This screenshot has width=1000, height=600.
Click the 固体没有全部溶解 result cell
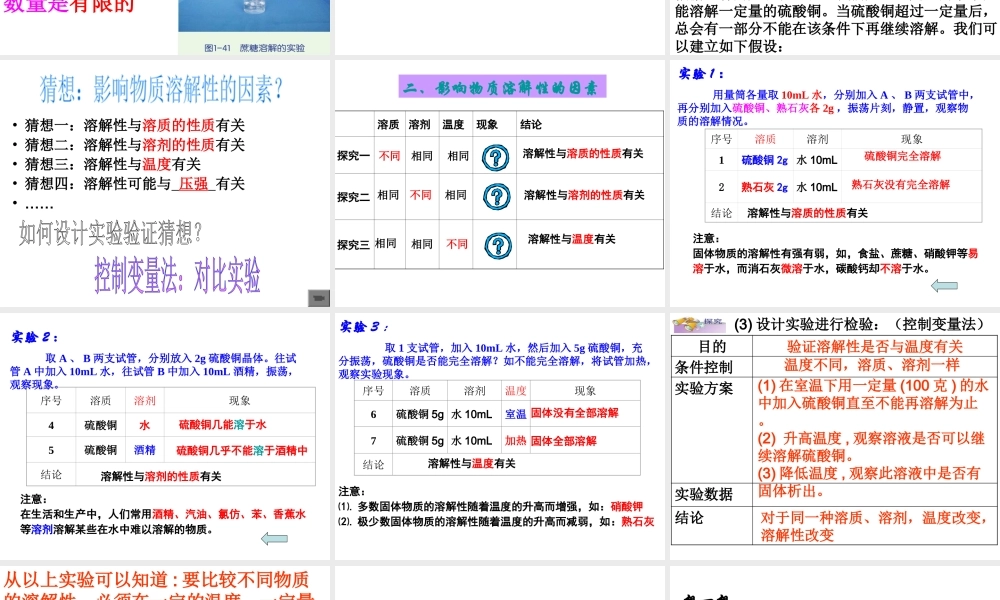[575, 413]
